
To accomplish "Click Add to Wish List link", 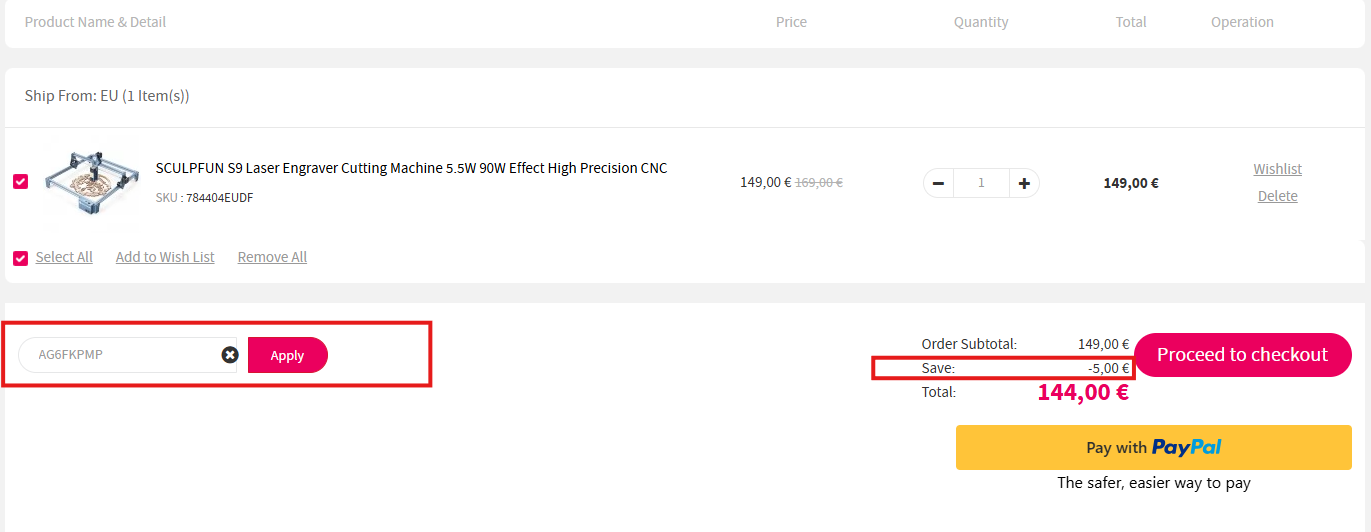I will 165,257.
